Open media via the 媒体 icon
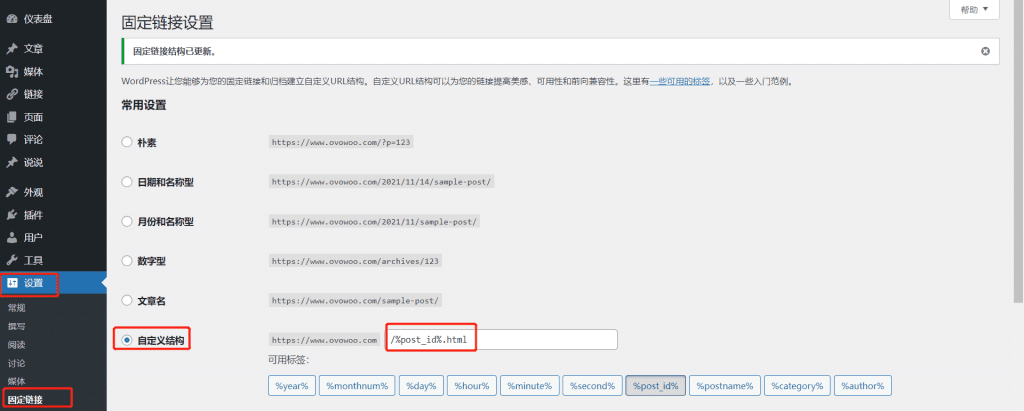This screenshot has width=1024, height=411. pyautogui.click(x=11, y=72)
